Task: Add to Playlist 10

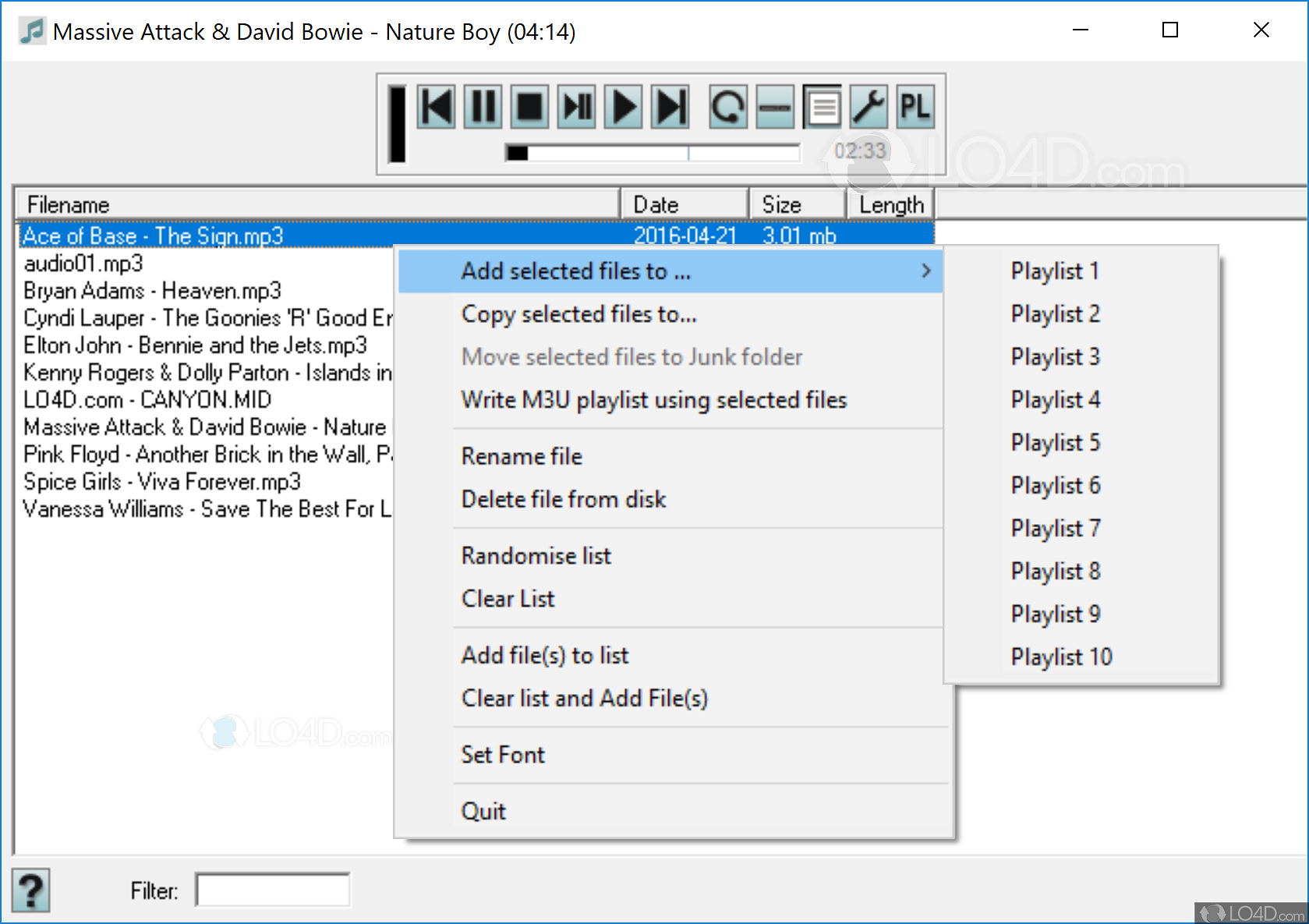Action: pyautogui.click(x=1081, y=657)
